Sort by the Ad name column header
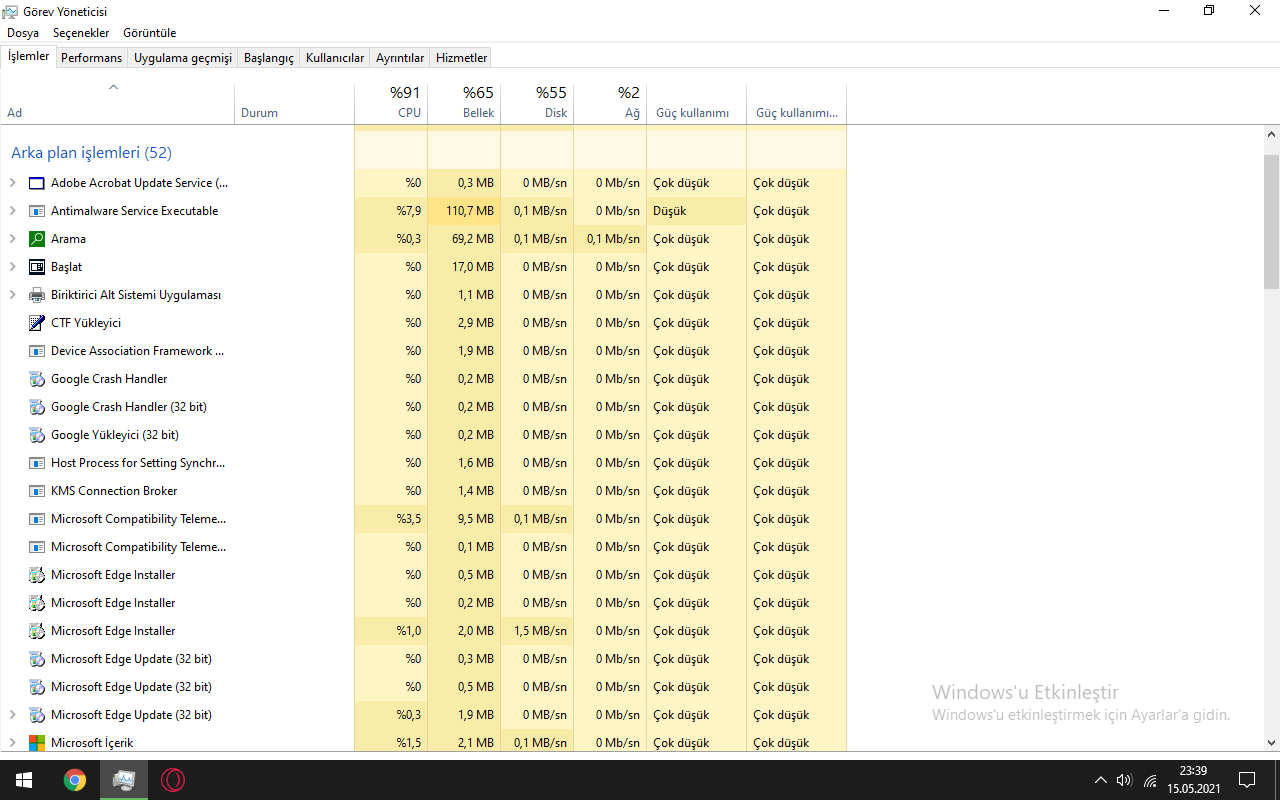The width and height of the screenshot is (1280, 800). point(117,102)
